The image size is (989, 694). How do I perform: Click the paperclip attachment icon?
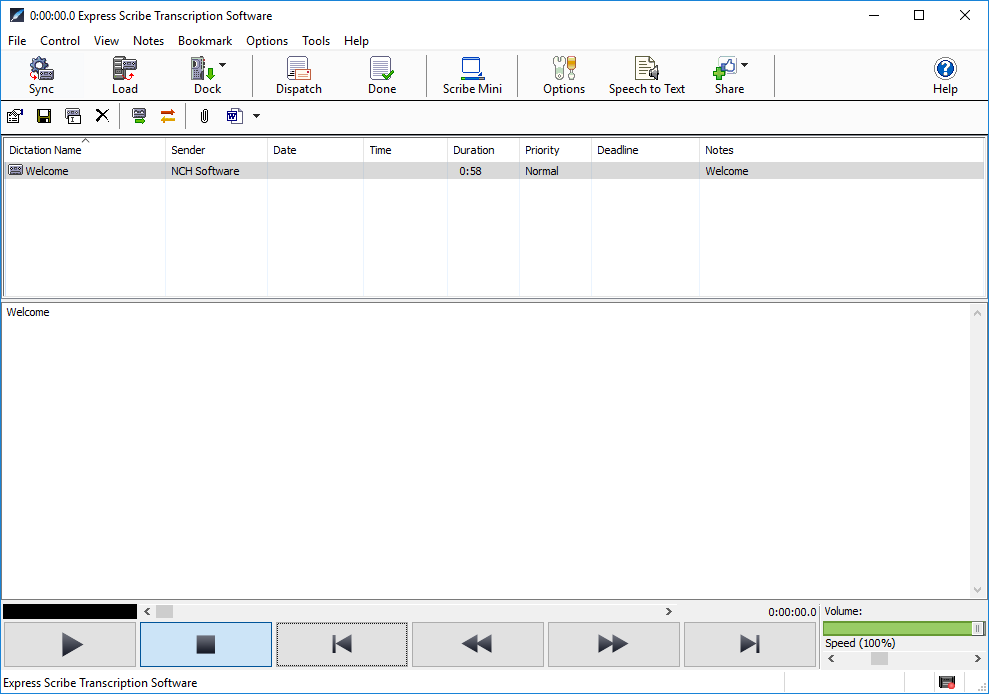(203, 116)
